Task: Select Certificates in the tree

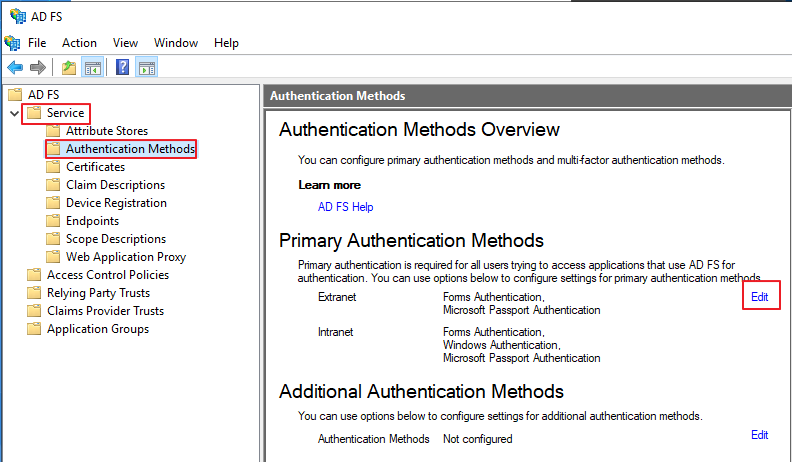Action: tap(95, 167)
